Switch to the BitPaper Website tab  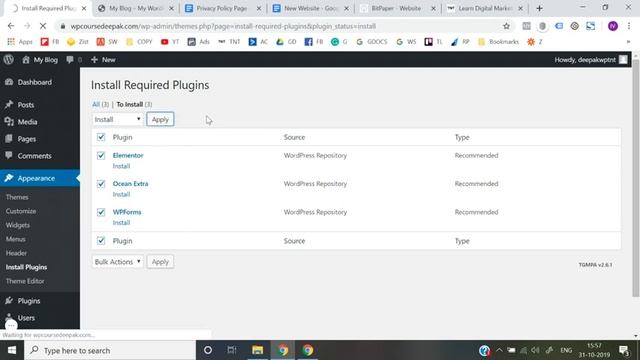398,8
